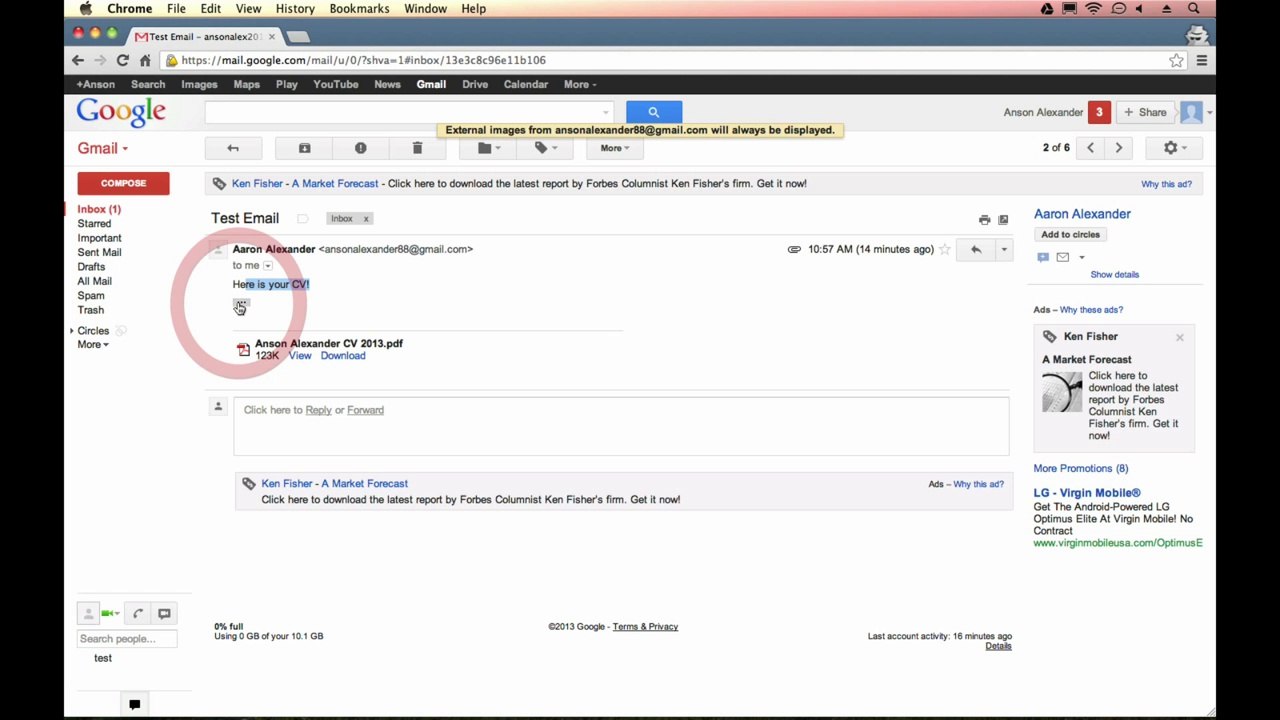Open the dropdown next to the Reply button
The width and height of the screenshot is (1280, 720).
1004,249
